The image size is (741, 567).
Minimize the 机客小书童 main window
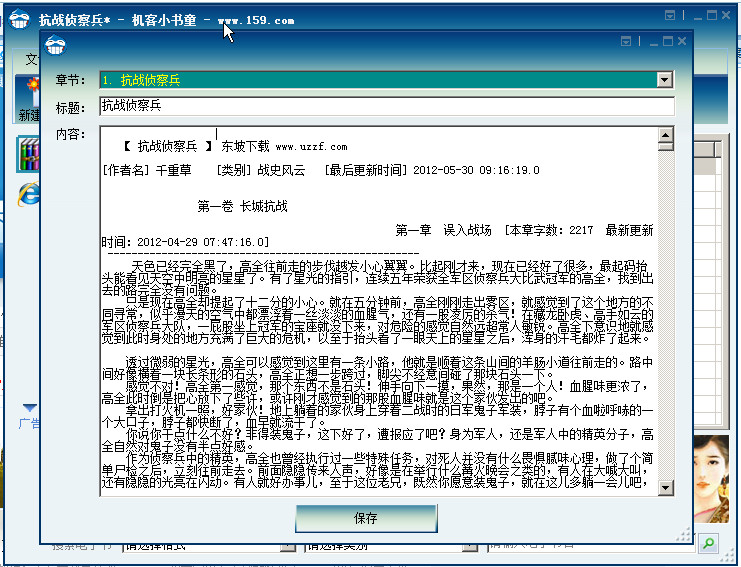tap(698, 17)
